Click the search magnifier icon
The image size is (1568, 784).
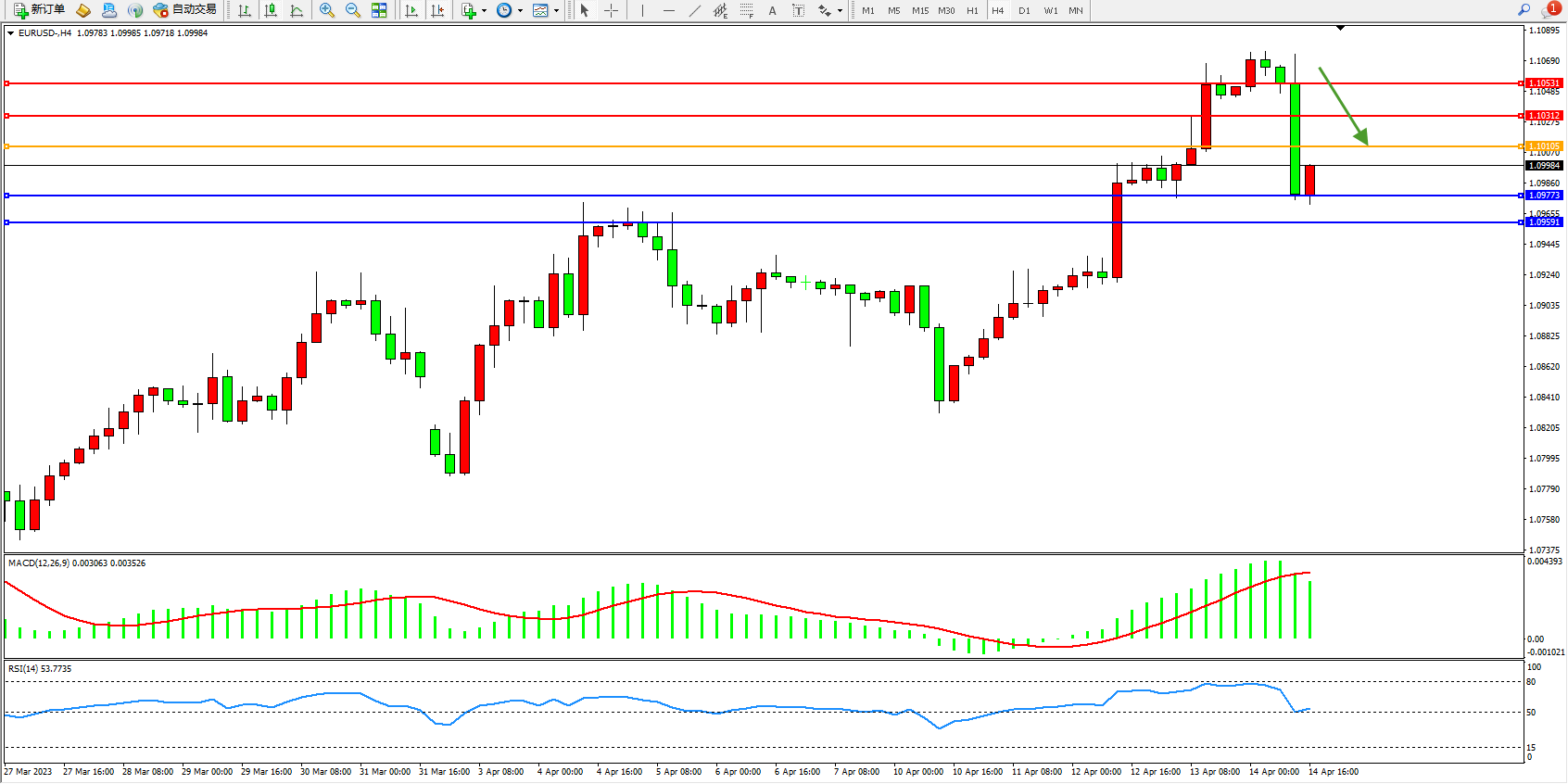(x=1524, y=10)
